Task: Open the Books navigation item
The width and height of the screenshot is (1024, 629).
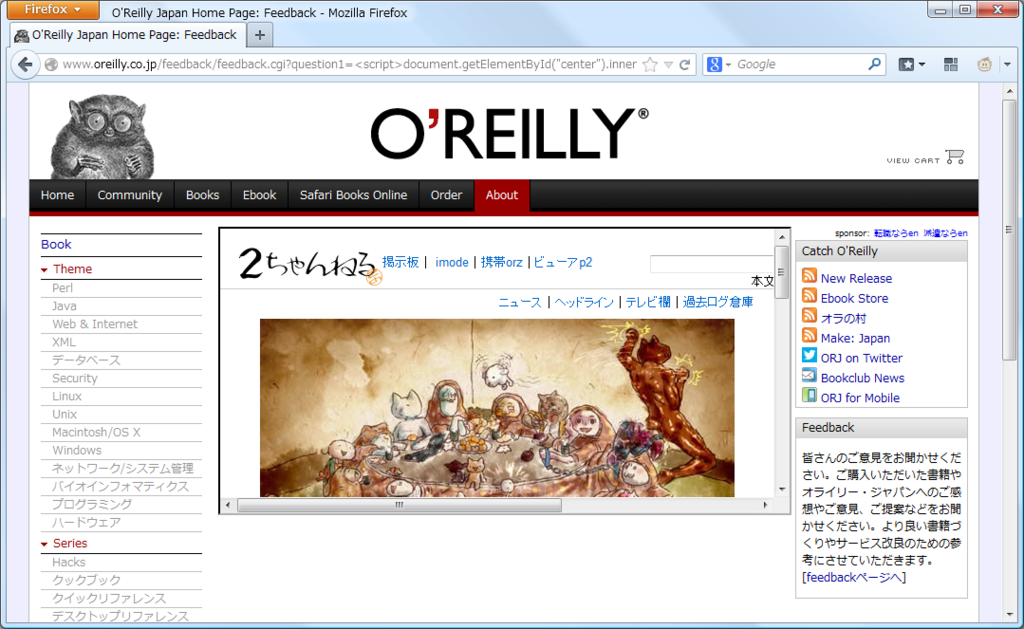Action: 202,195
